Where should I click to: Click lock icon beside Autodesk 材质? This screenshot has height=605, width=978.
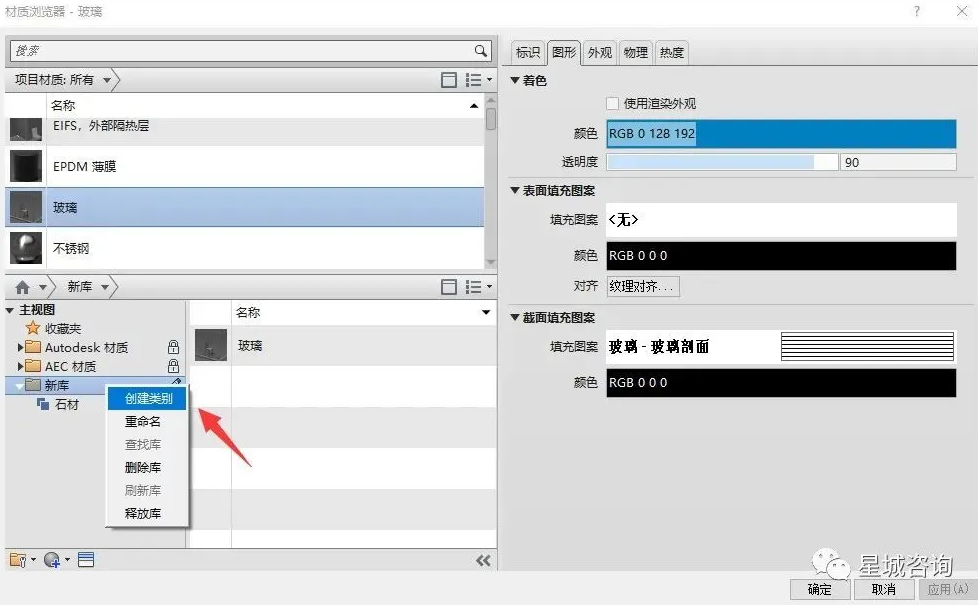173,347
